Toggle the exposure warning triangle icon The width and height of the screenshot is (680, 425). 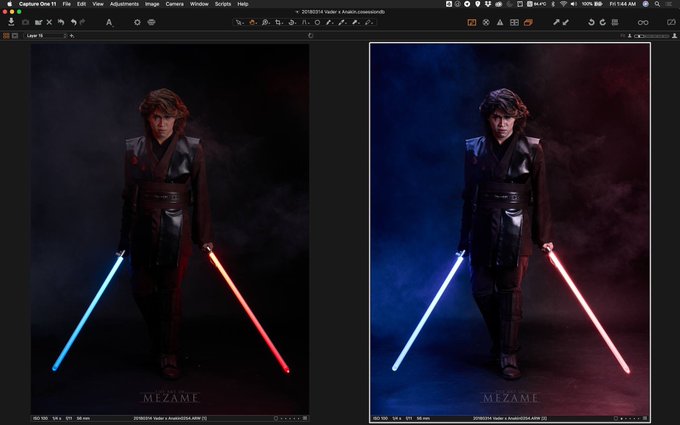point(500,22)
